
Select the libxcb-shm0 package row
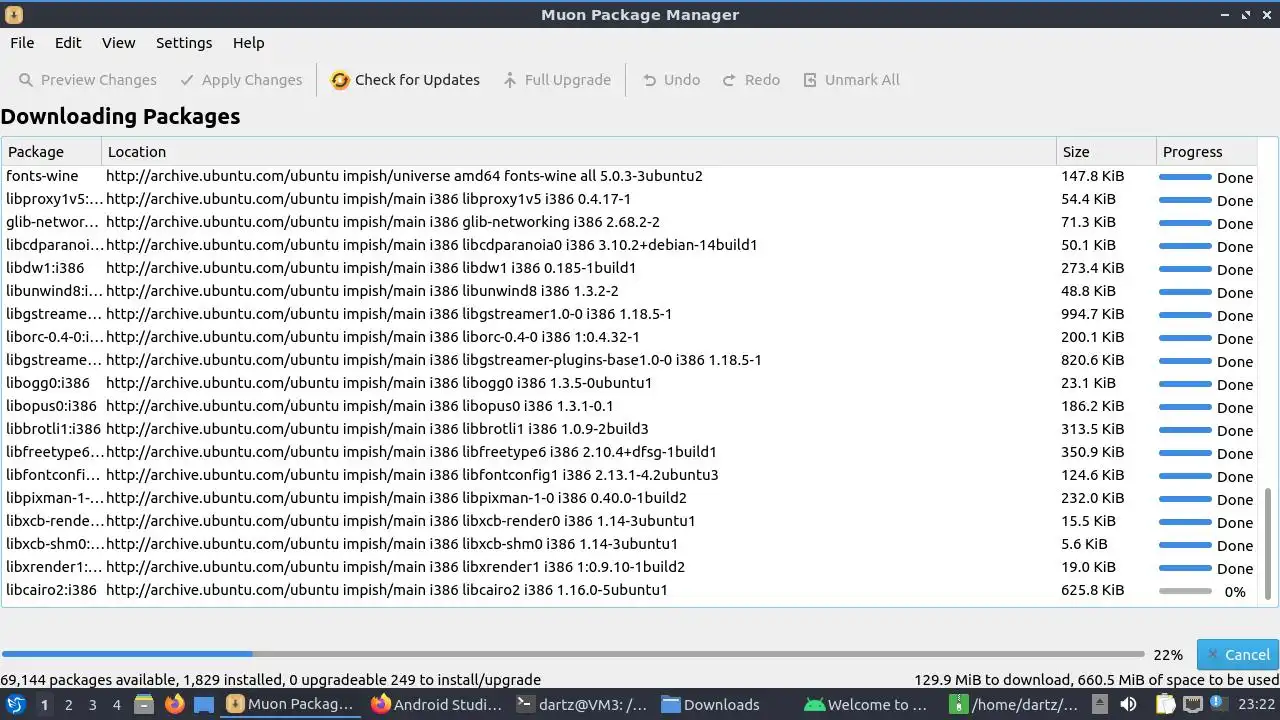(630, 544)
